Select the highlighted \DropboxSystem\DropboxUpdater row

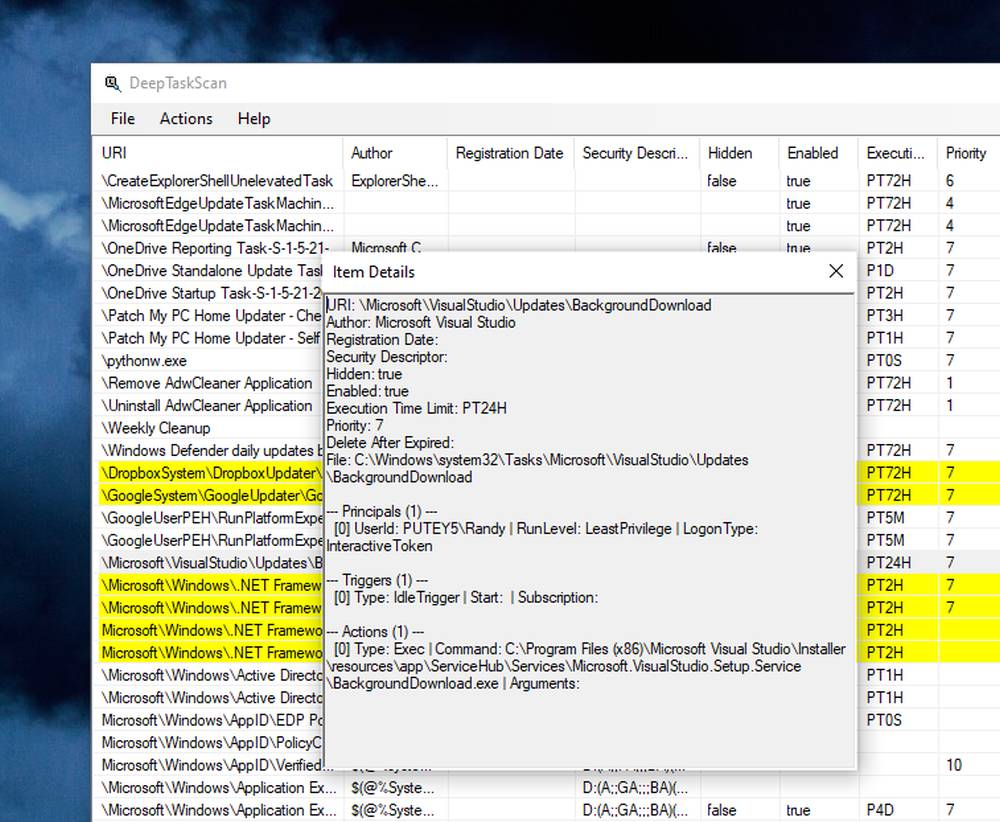pos(212,473)
